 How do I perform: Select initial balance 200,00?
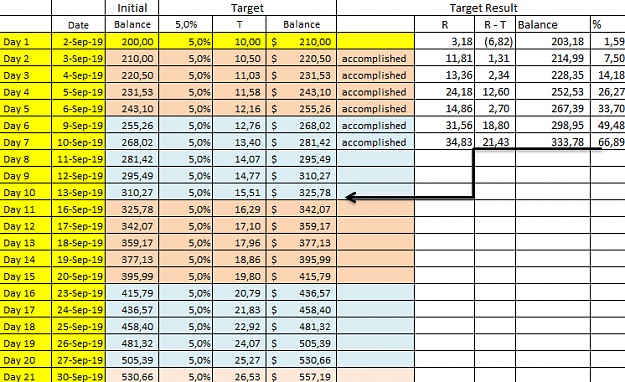[x=132, y=41]
